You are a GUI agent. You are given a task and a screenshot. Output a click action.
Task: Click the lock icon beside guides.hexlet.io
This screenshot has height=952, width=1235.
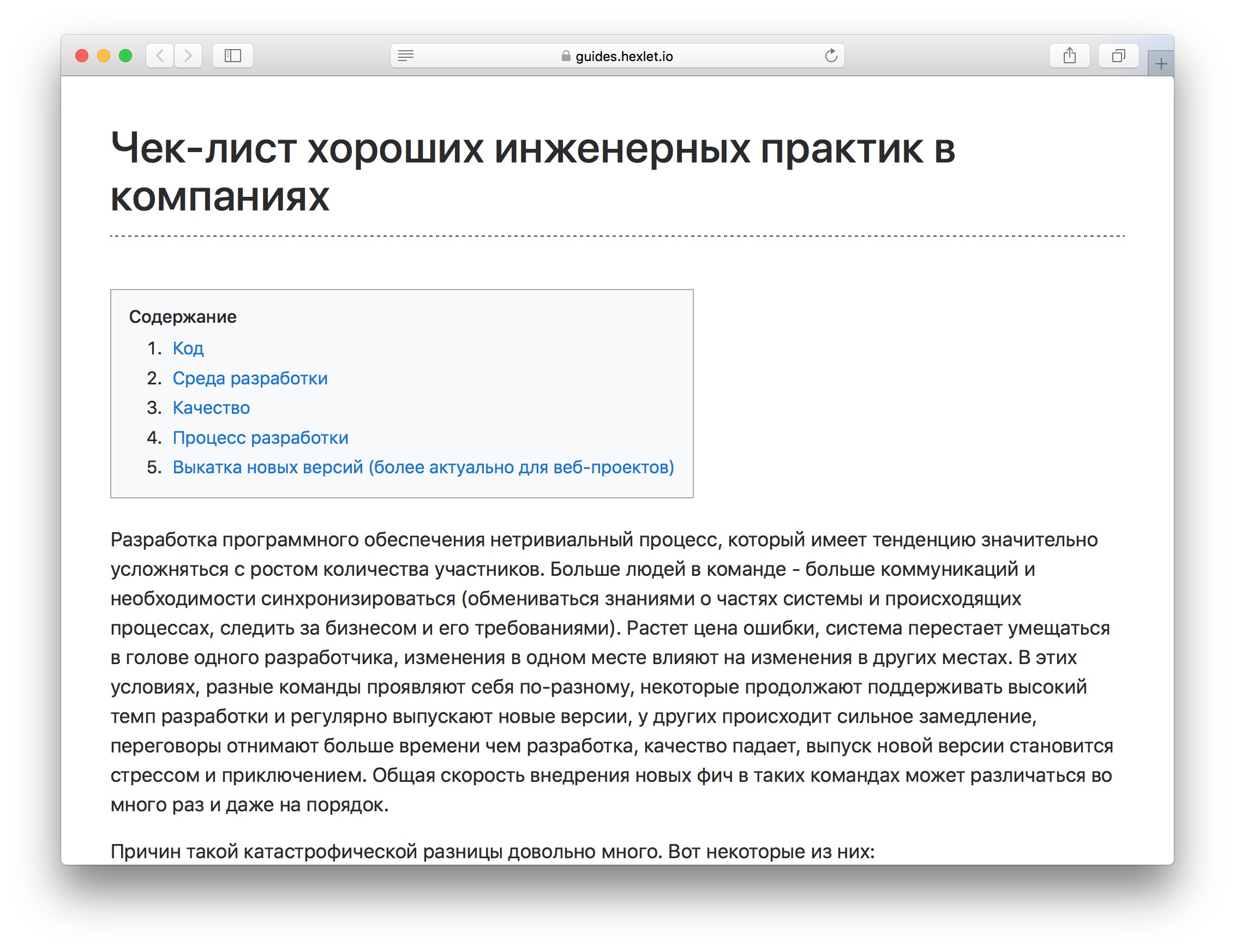point(566,56)
